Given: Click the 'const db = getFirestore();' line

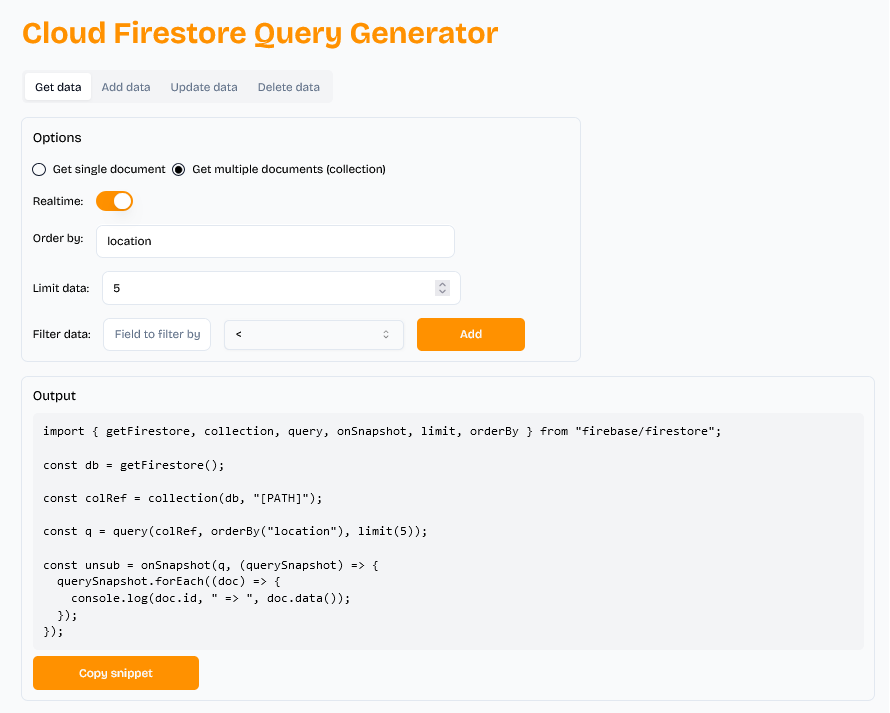Looking at the screenshot, I should click(133, 465).
